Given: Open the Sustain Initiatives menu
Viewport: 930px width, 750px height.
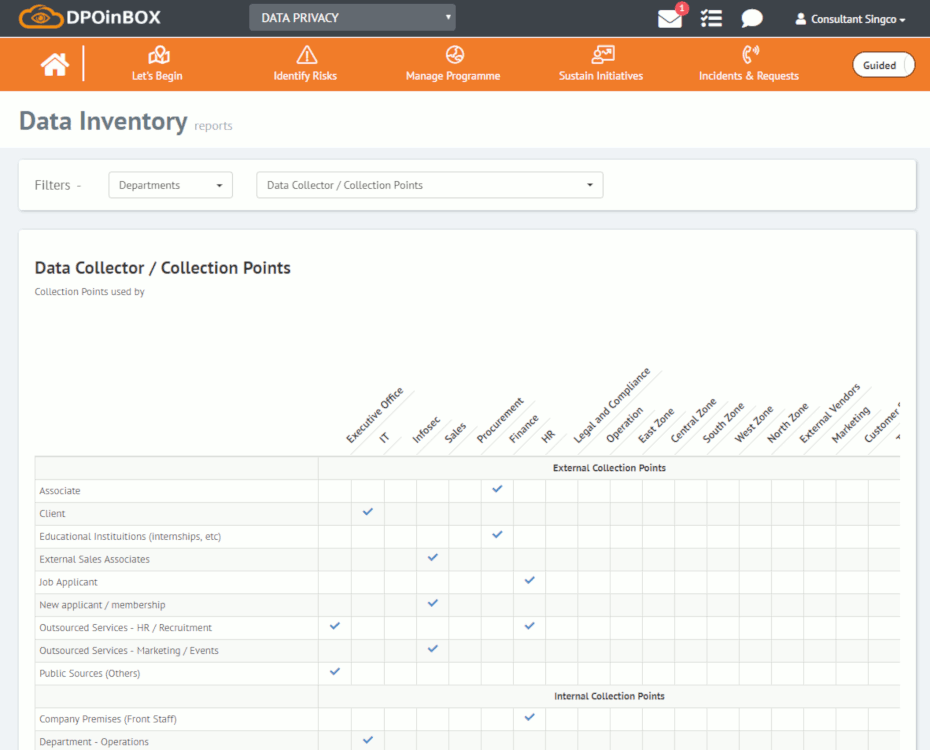Looking at the screenshot, I should click(601, 64).
